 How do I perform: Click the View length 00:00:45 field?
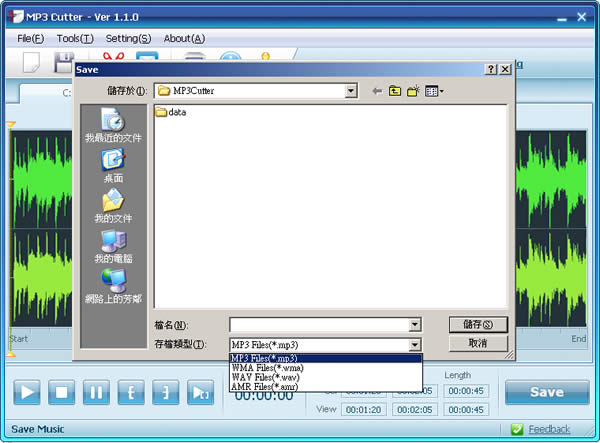pos(466,410)
